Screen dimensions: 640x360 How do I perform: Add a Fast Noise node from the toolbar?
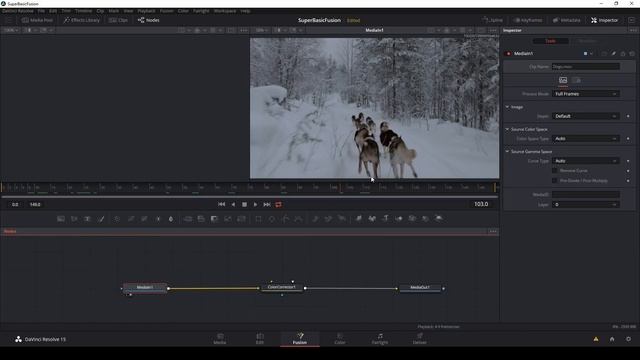tap(74, 219)
